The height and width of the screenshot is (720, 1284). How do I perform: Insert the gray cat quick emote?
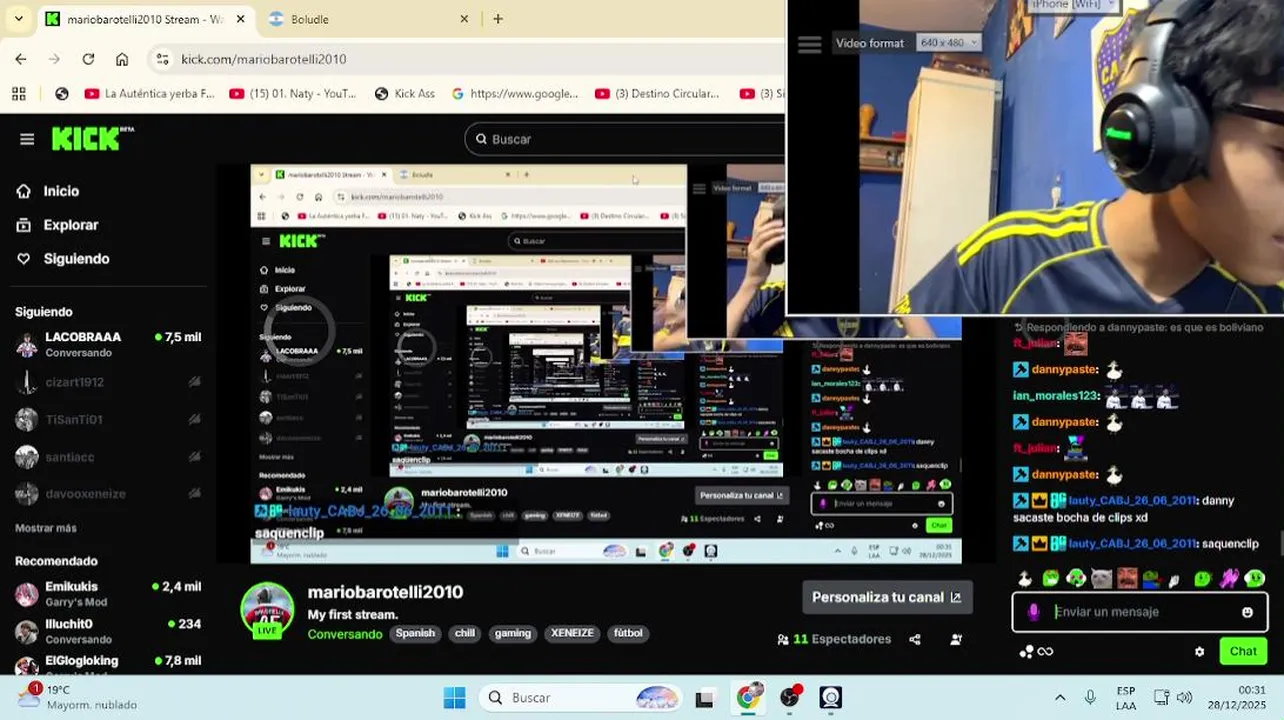(x=1101, y=579)
